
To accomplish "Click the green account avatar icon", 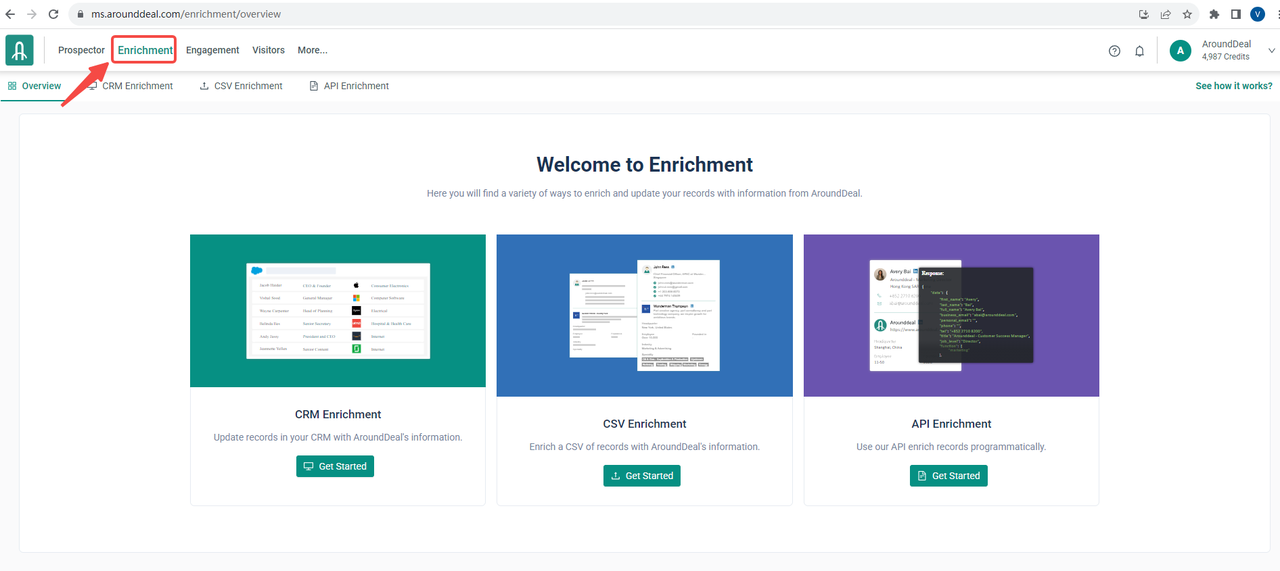I will point(1180,51).
